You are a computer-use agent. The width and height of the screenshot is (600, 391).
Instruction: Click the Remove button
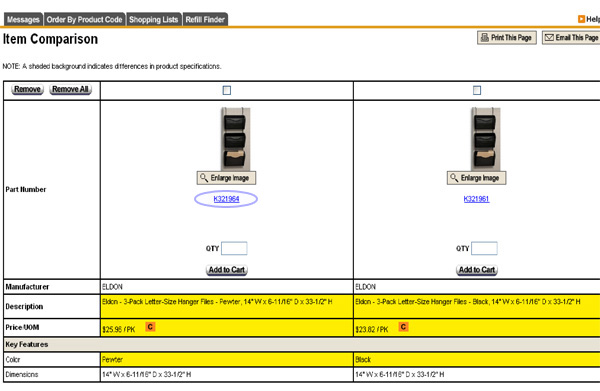27,89
